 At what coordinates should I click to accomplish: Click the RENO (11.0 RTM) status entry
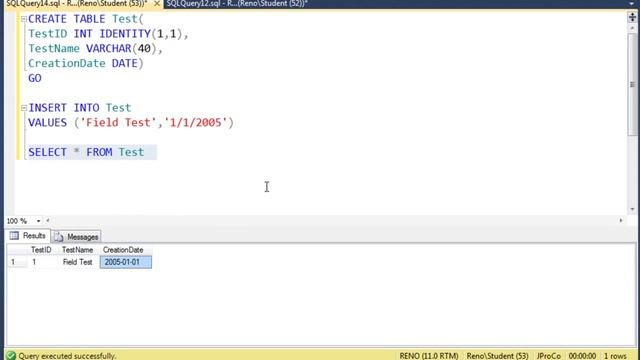[429, 356]
